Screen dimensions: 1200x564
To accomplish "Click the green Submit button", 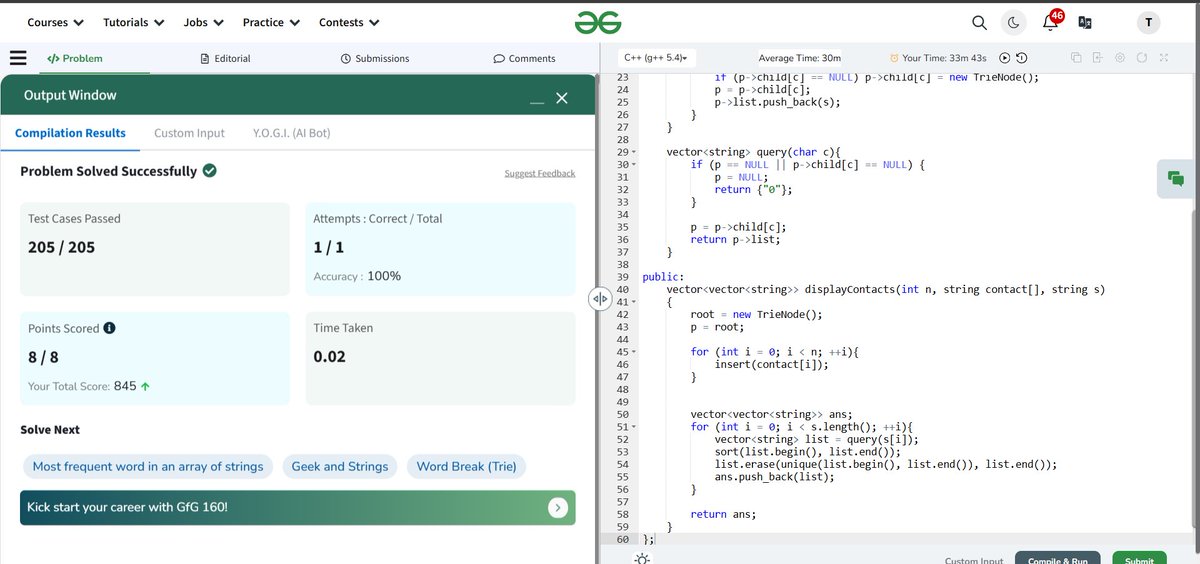I will click(x=1139, y=559).
